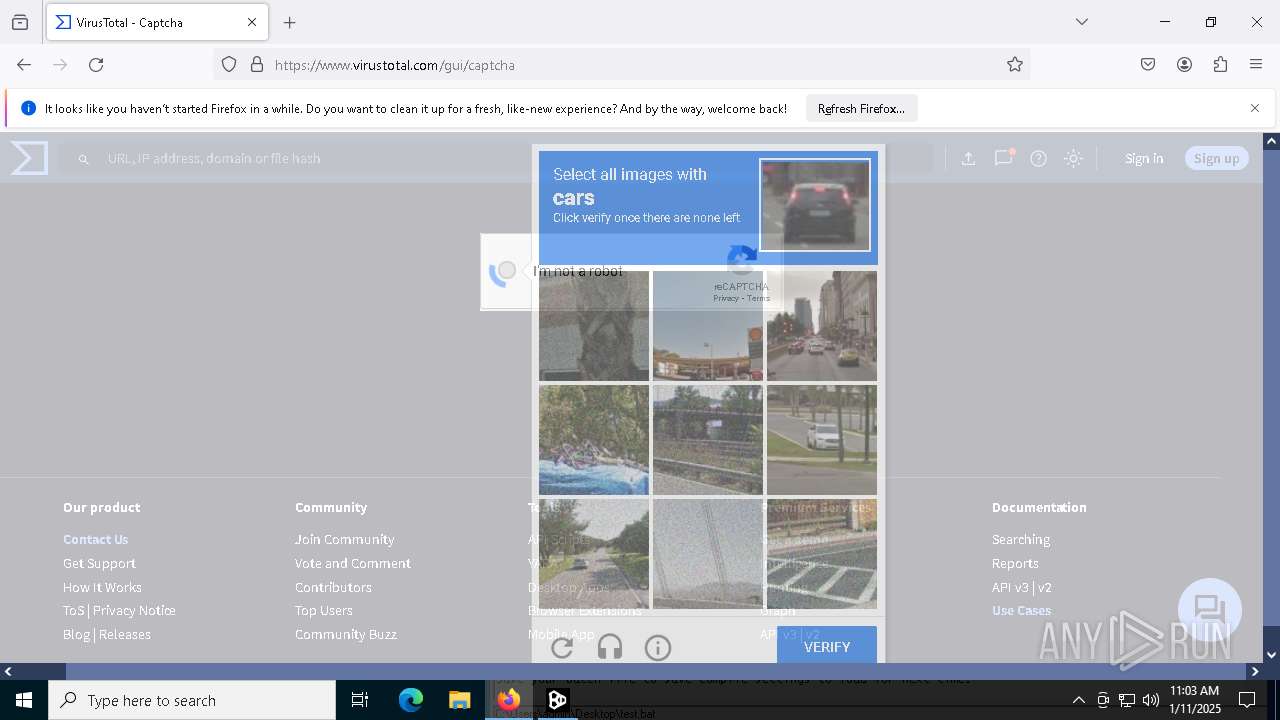The height and width of the screenshot is (720, 1280).
Task: Select the captcha tile showing city street traffic
Action: click(x=822, y=326)
